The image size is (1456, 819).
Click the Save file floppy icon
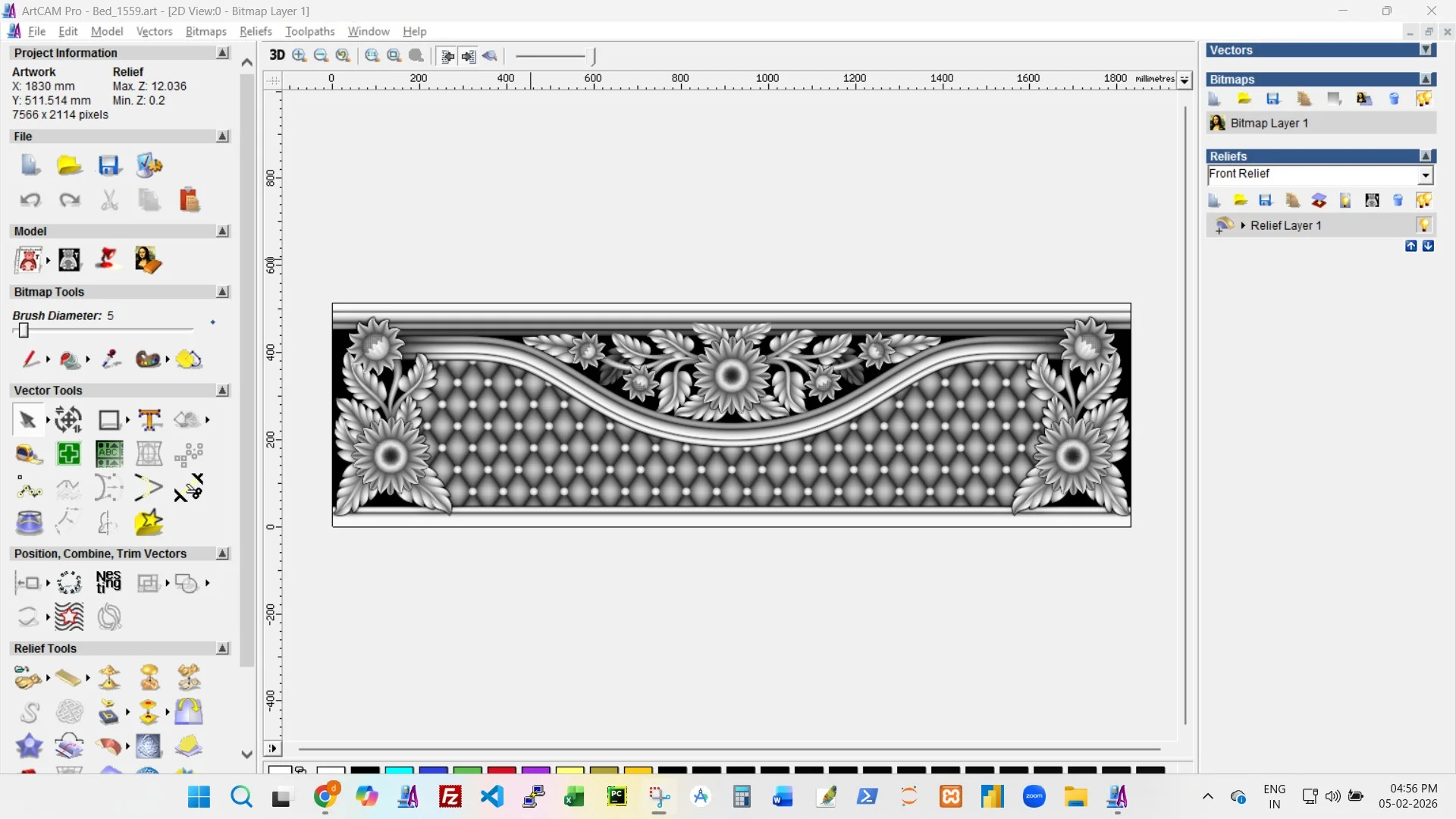[109, 165]
